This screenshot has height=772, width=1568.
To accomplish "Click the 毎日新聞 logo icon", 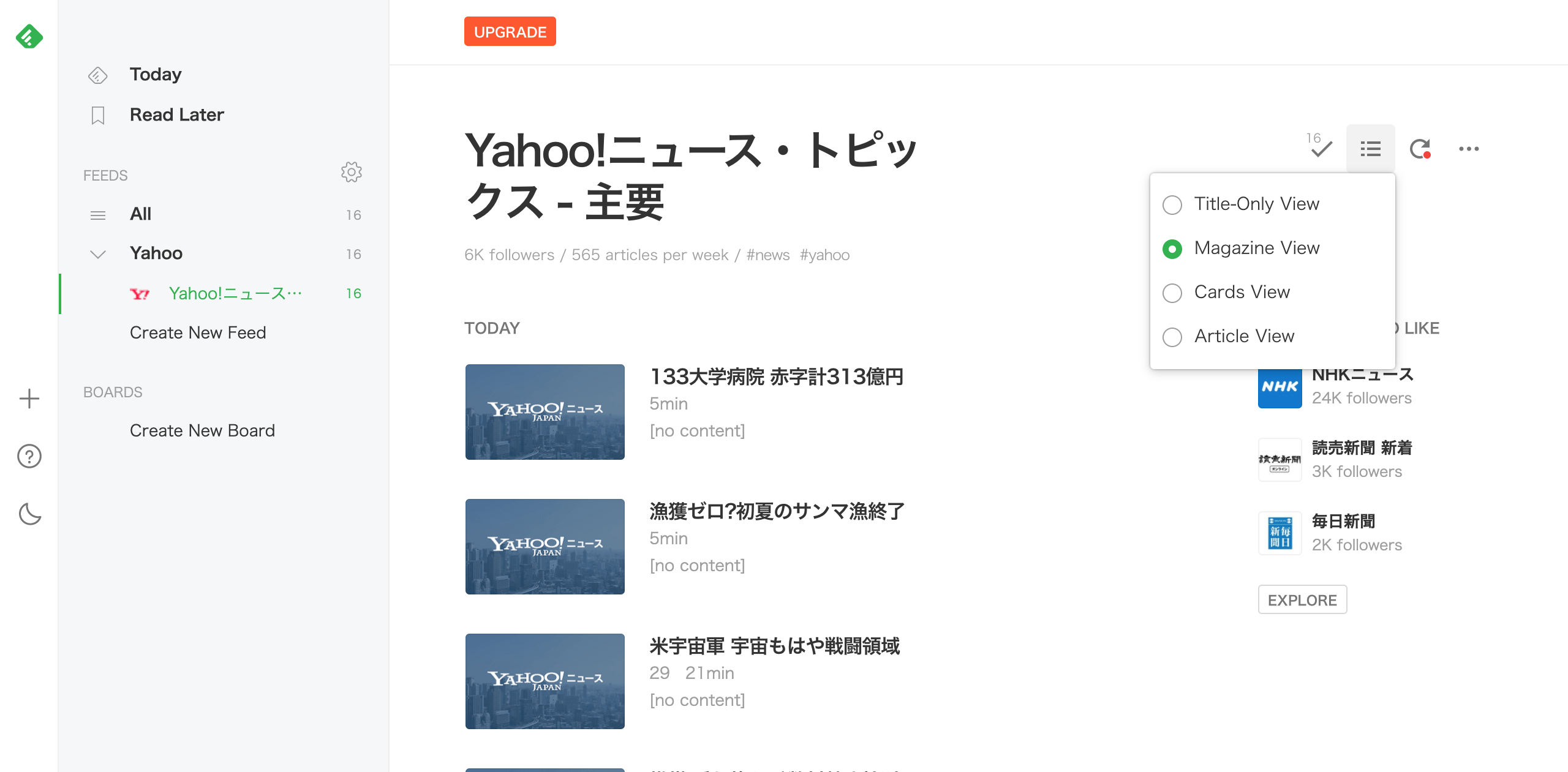I will [1280, 533].
